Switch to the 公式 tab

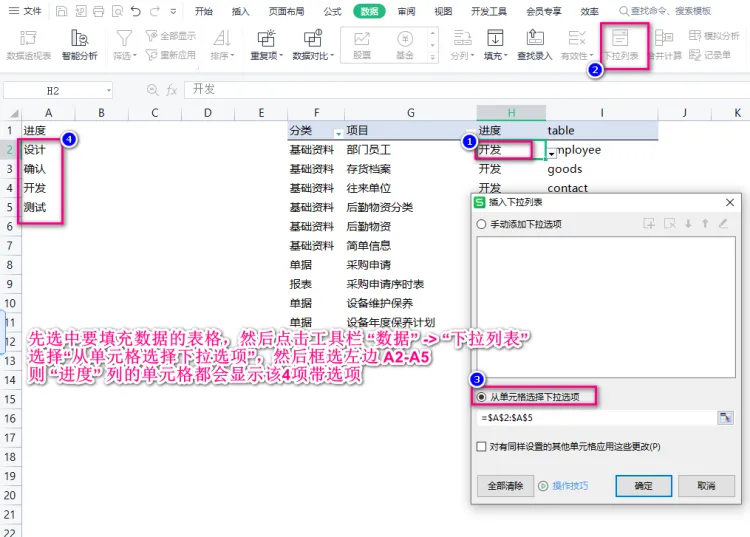pyautogui.click(x=332, y=11)
